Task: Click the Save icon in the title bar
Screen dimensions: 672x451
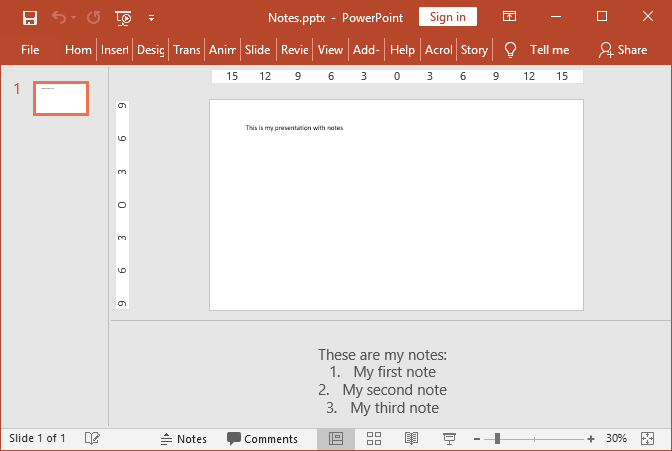Action: click(29, 17)
